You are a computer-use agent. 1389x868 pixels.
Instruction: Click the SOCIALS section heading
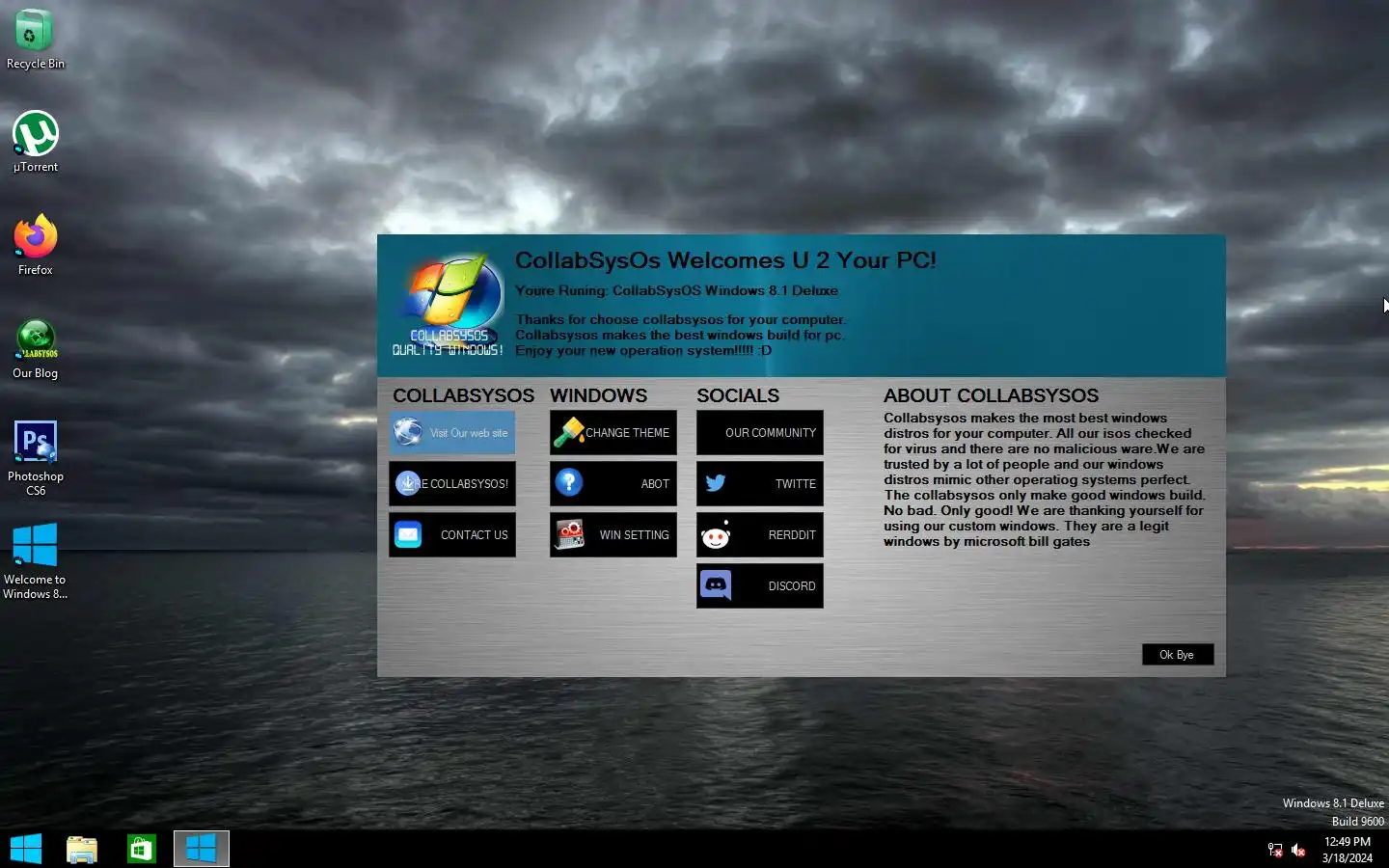pyautogui.click(x=738, y=395)
